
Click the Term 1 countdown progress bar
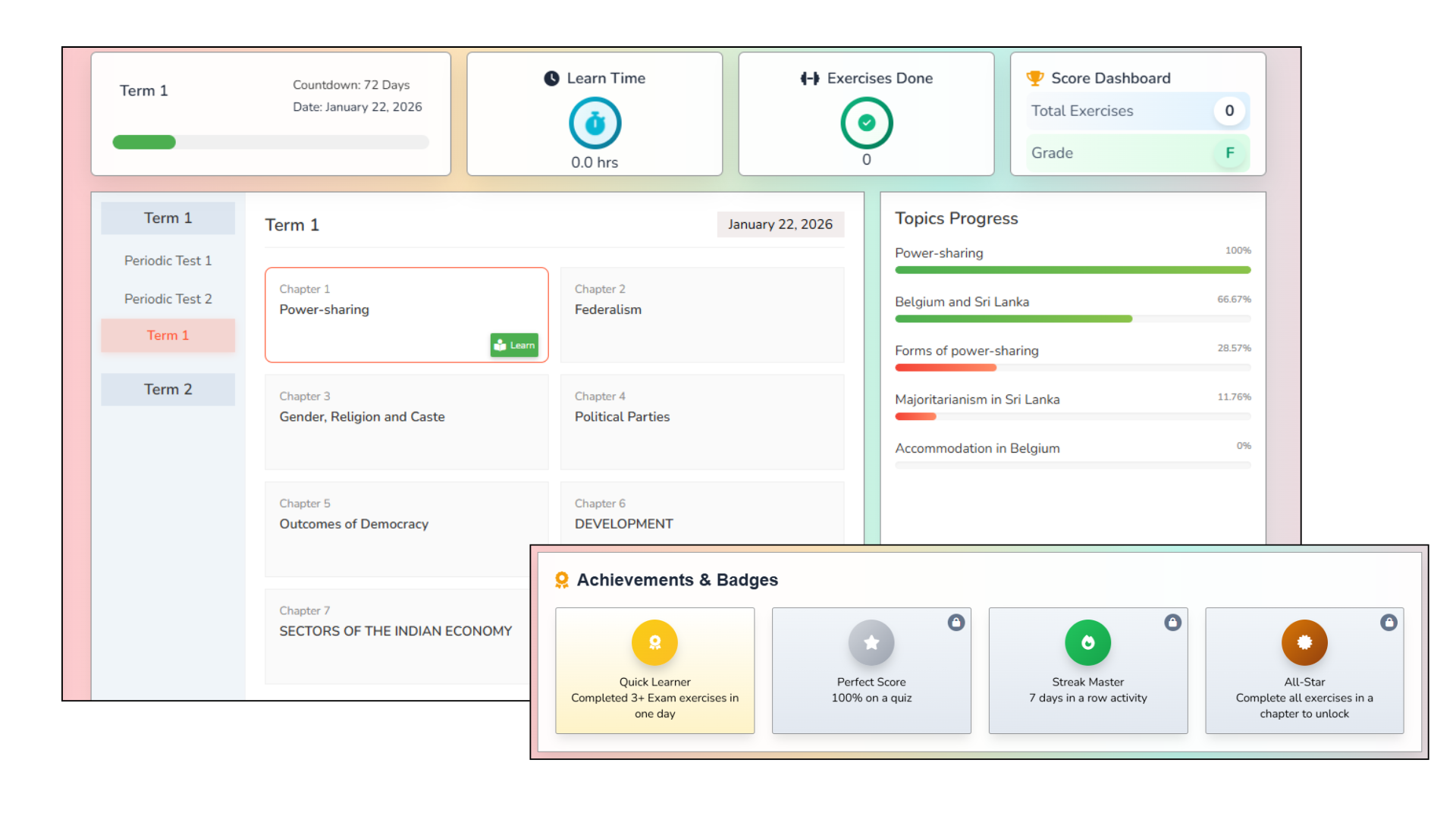pos(271,142)
